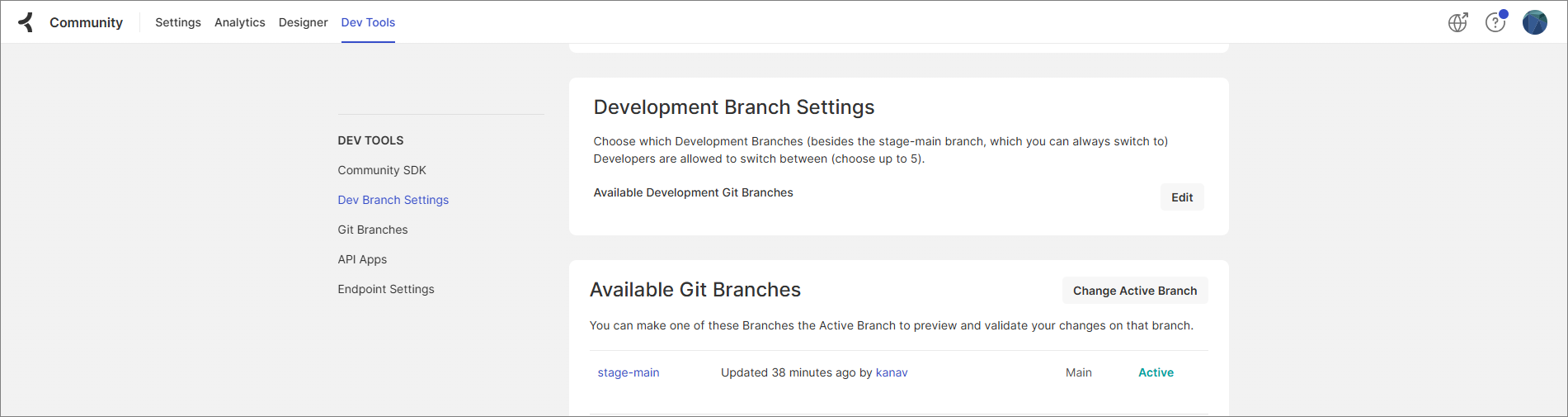Viewport: 1568px width, 417px height.
Task: Open the community in new window globe icon
Action: click(x=1457, y=22)
